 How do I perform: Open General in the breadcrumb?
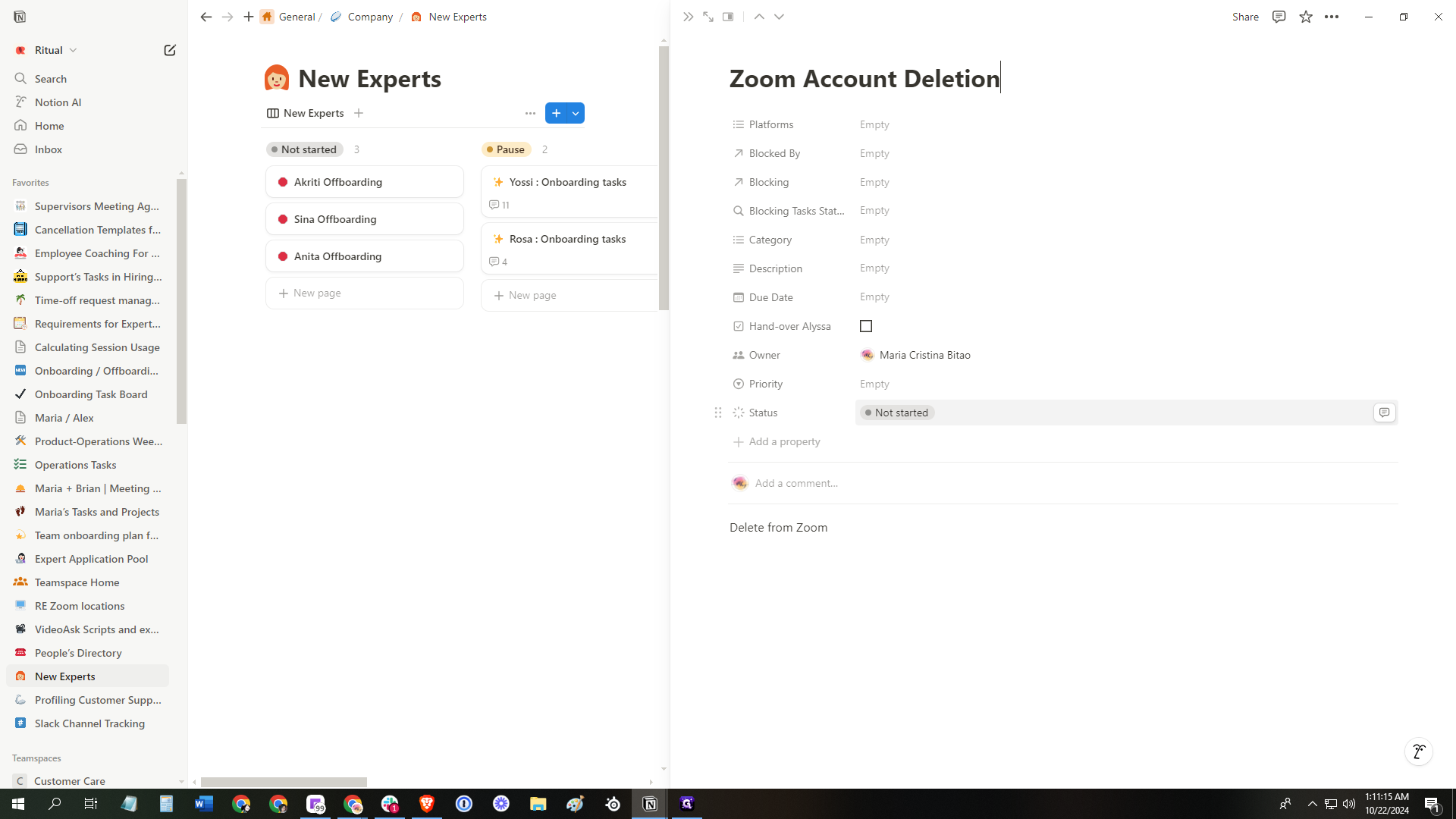click(x=288, y=17)
